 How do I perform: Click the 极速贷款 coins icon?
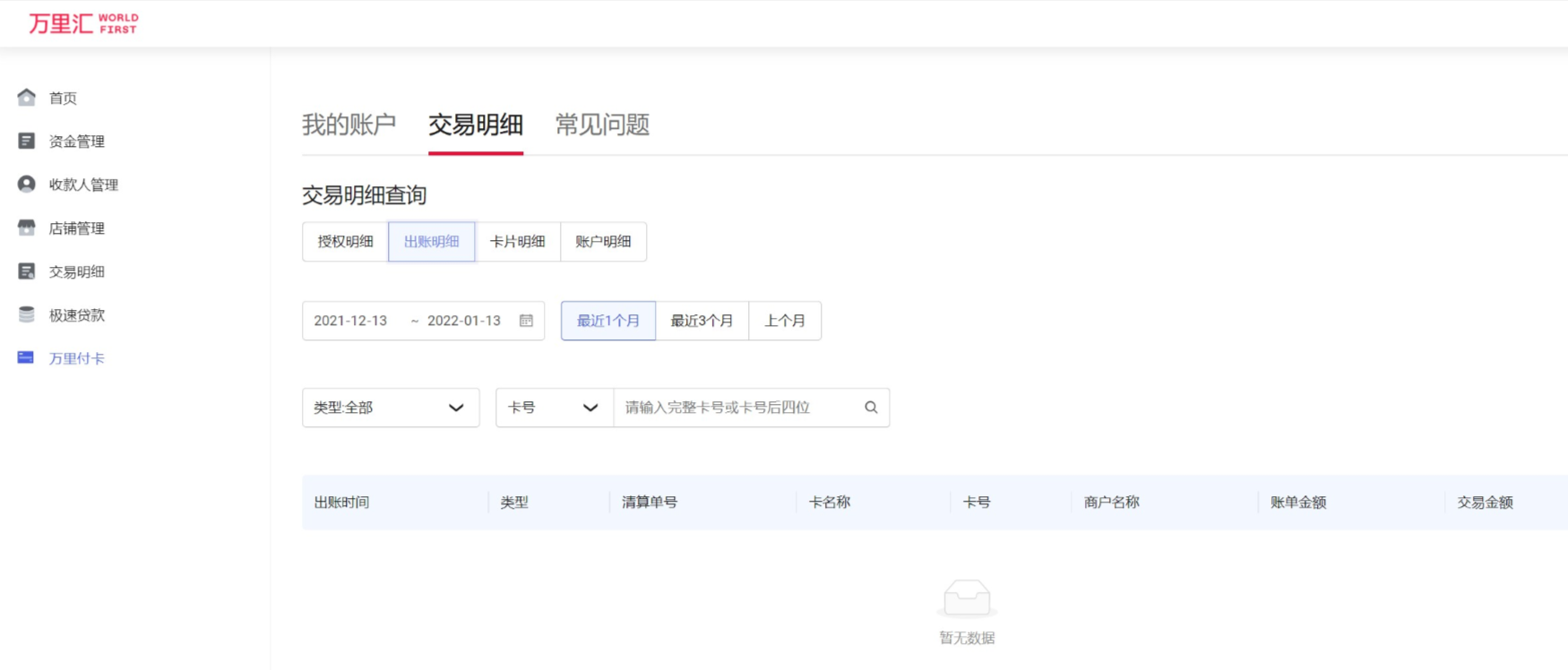click(27, 314)
